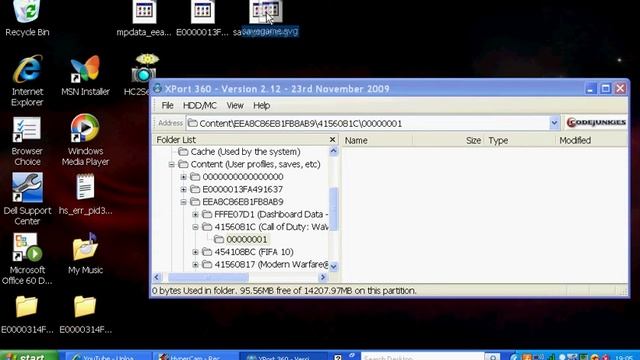Image resolution: width=640 pixels, height=360 pixels.
Task: Click the folder tree scroll down arrow
Action: [333, 267]
